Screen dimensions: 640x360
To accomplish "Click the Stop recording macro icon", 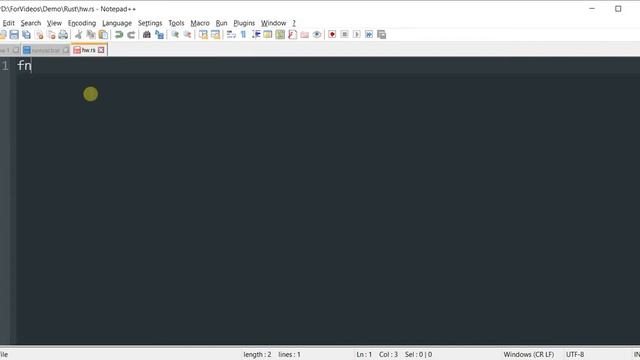I will 344,35.
